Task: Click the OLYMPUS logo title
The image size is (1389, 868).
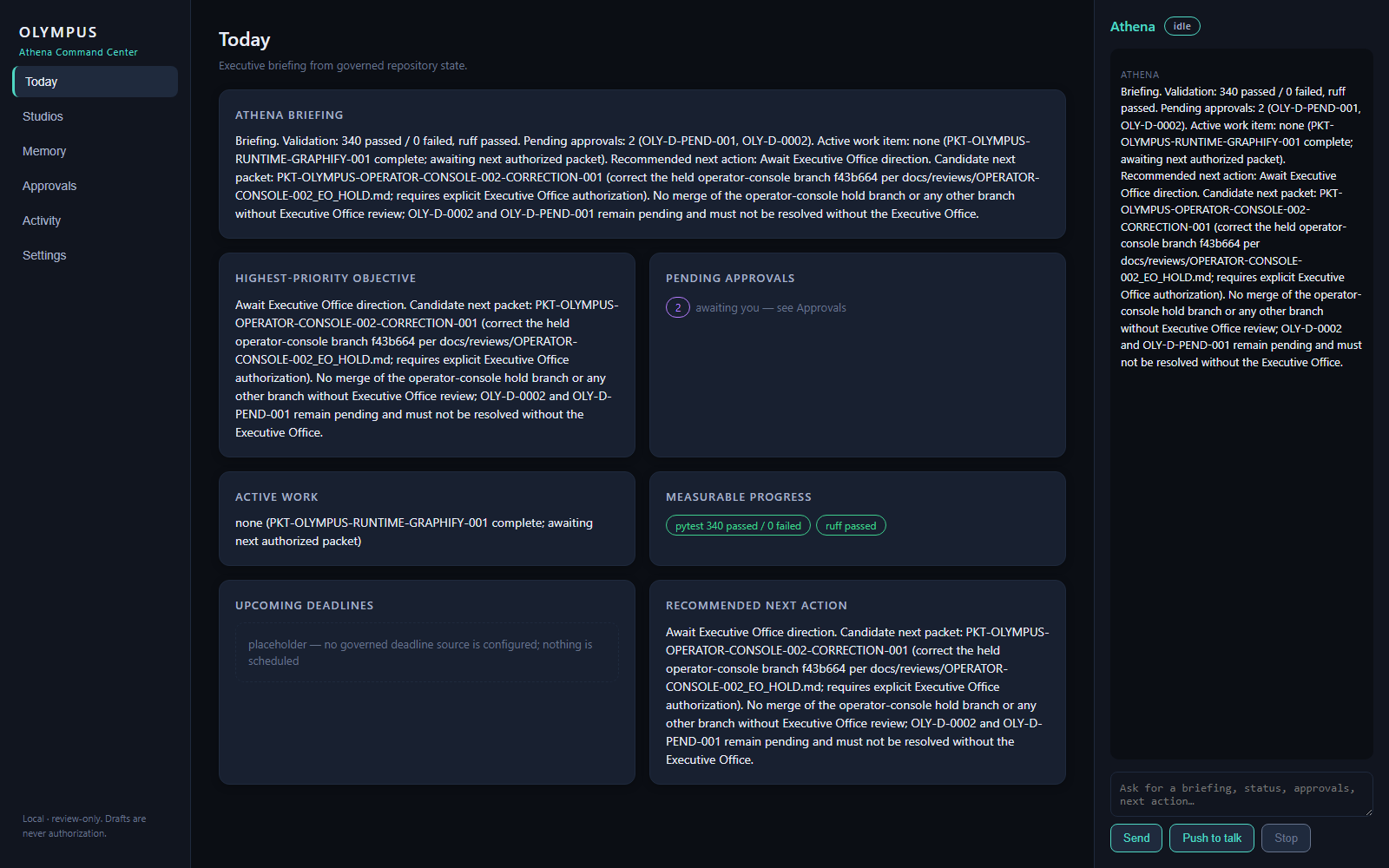Action: (x=58, y=32)
